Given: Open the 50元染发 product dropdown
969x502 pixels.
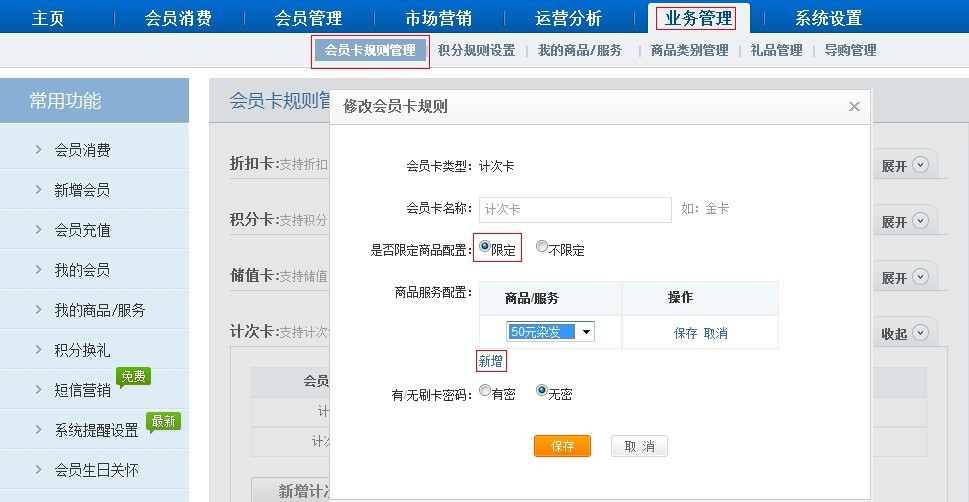Looking at the screenshot, I should pos(585,332).
